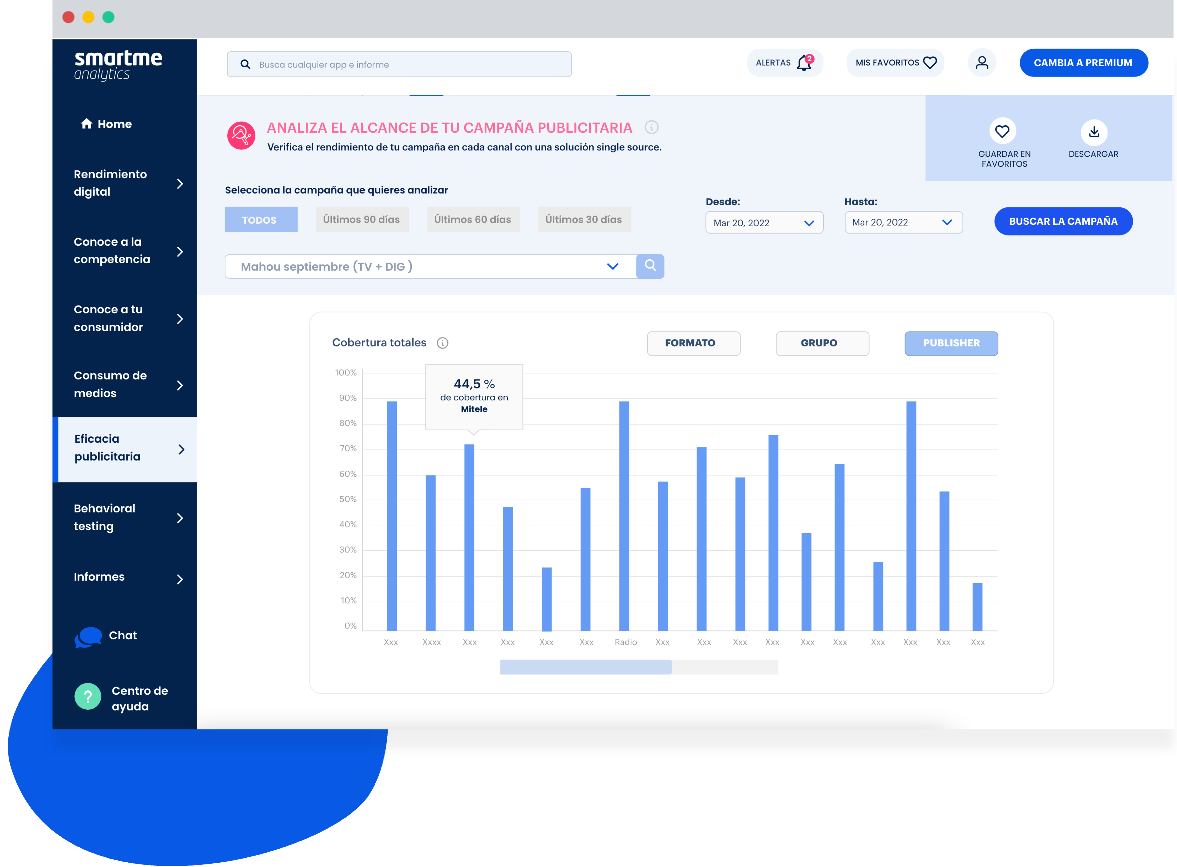Go to Home in the sidebar
Viewport: 1177px width, 867px height.
pos(106,124)
